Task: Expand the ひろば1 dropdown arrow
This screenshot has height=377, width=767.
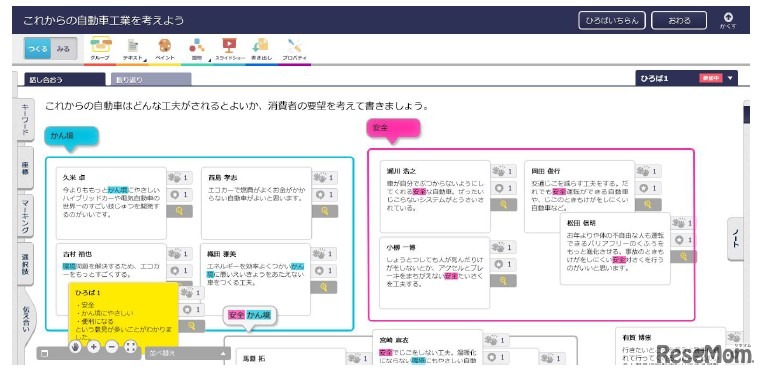Action: (730, 78)
